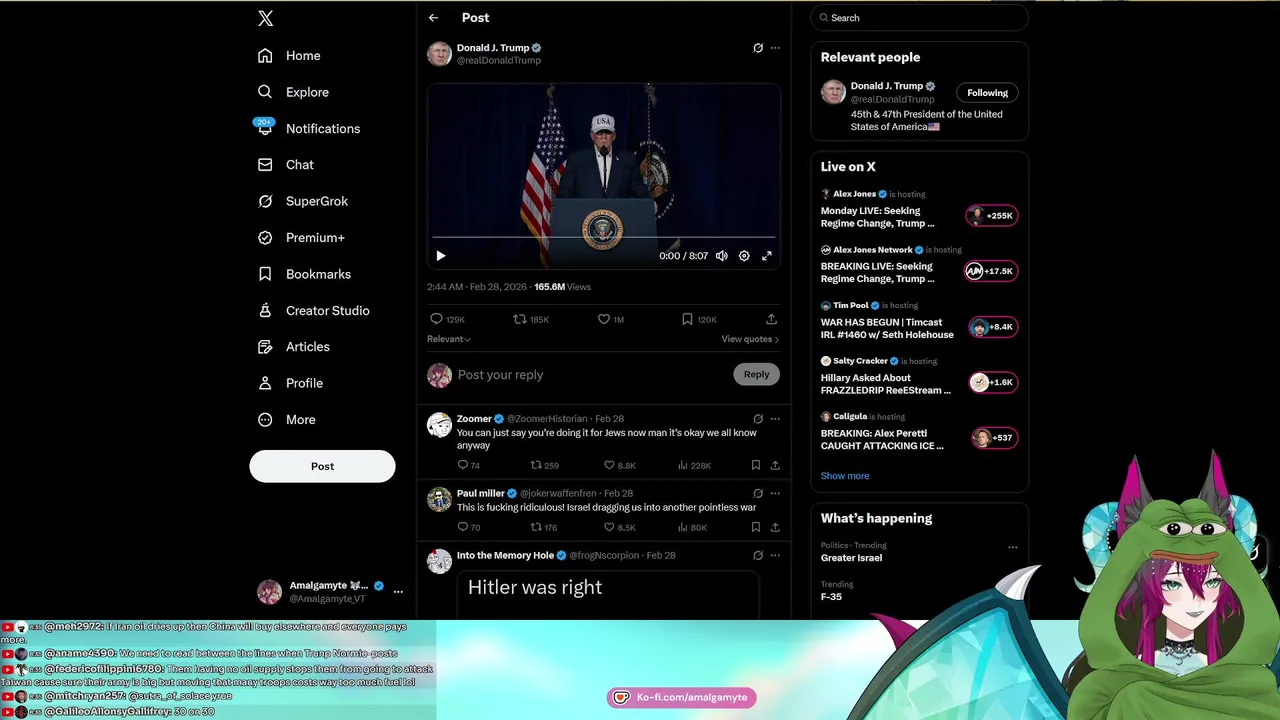Viewport: 1280px width, 720px height.
Task: Open account options next to Amalgamyte
Action: click(398, 591)
